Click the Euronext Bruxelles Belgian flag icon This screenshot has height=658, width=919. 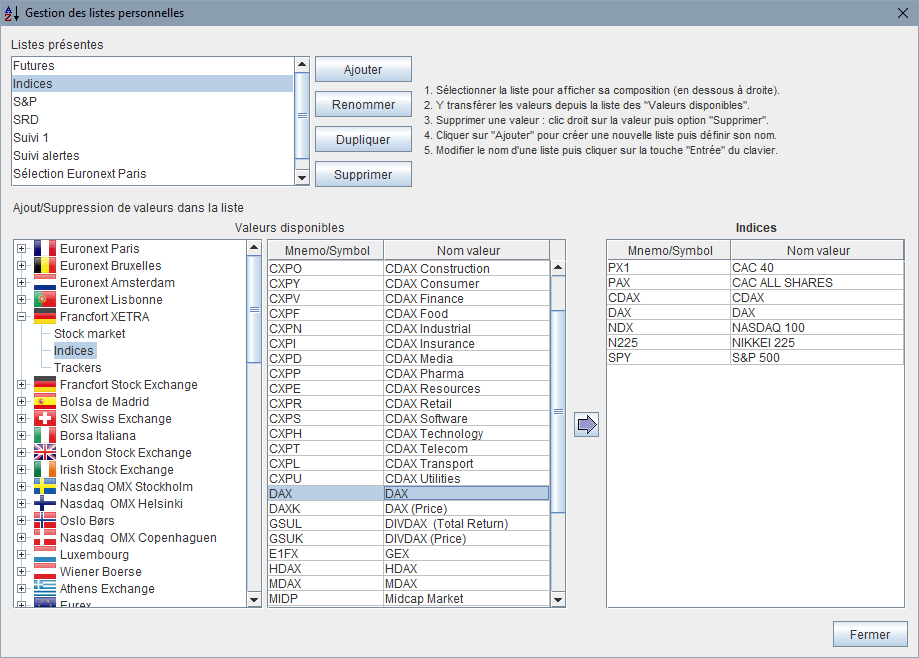coord(45,265)
